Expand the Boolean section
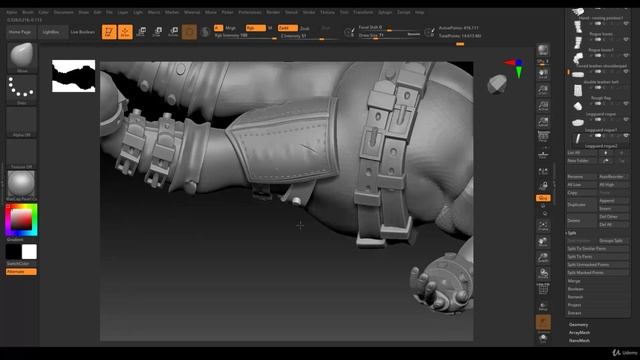The height and width of the screenshot is (360, 640). click(x=576, y=289)
